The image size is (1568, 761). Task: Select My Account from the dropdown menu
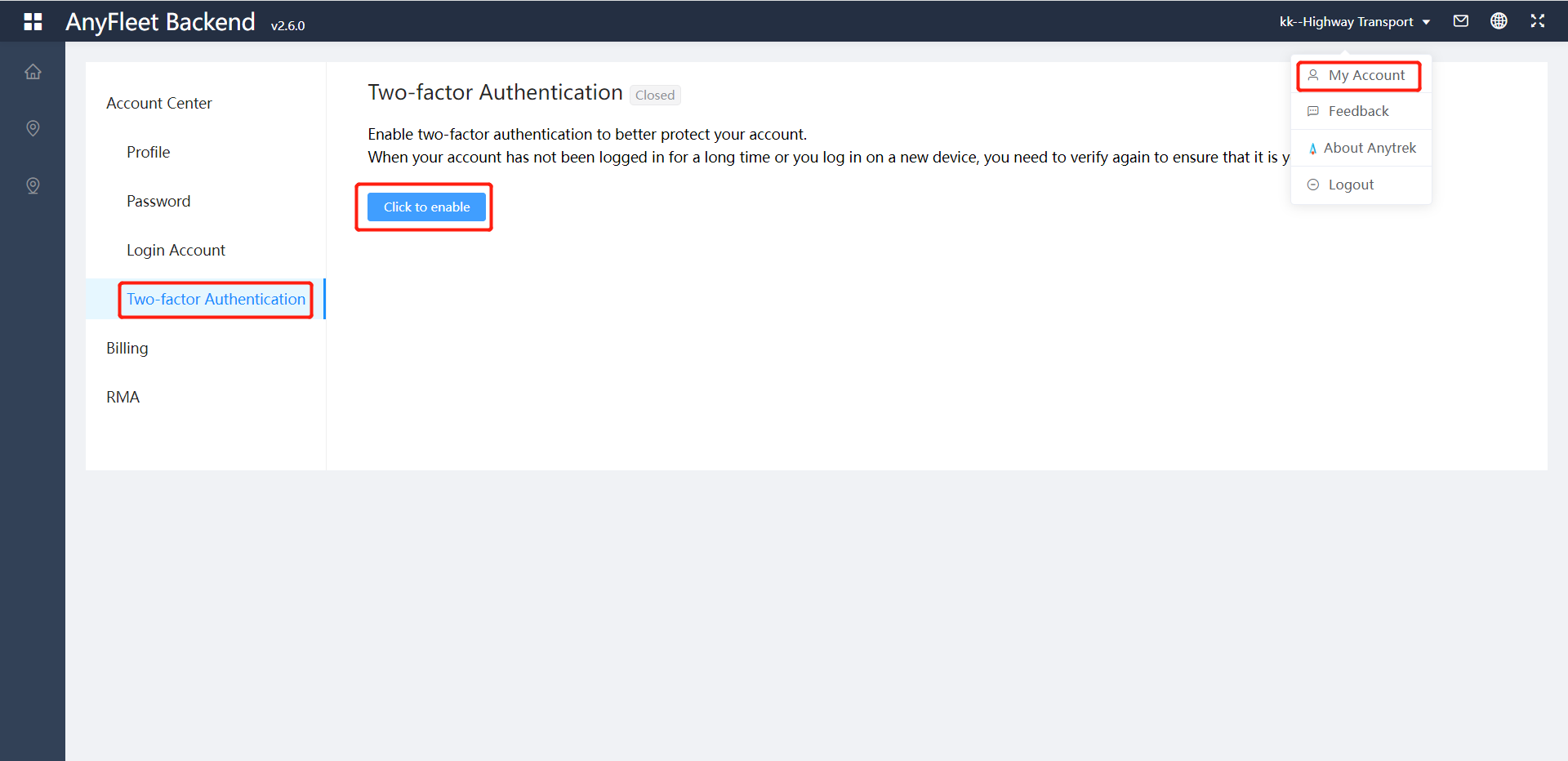pos(1364,75)
